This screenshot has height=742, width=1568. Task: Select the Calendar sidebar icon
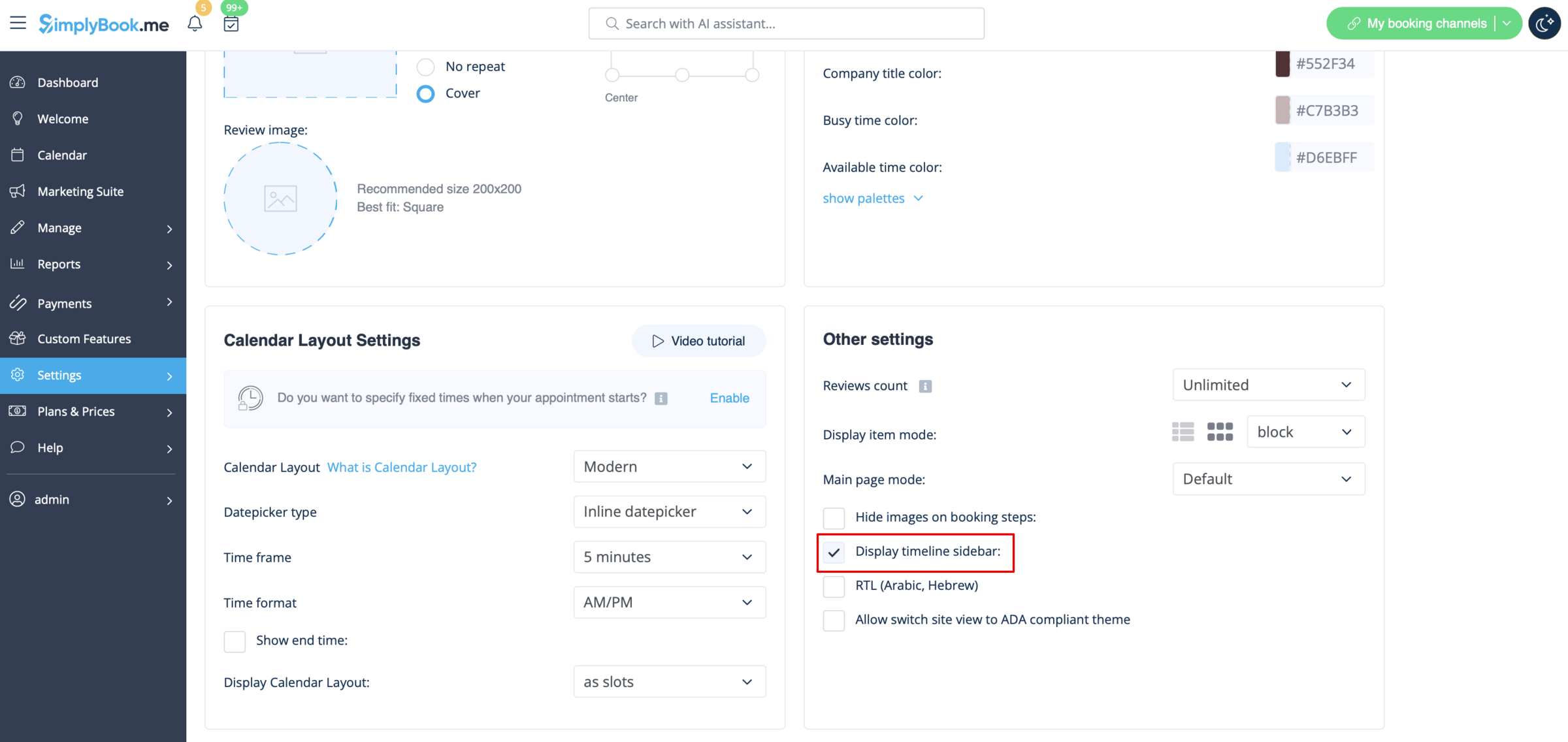(x=18, y=155)
